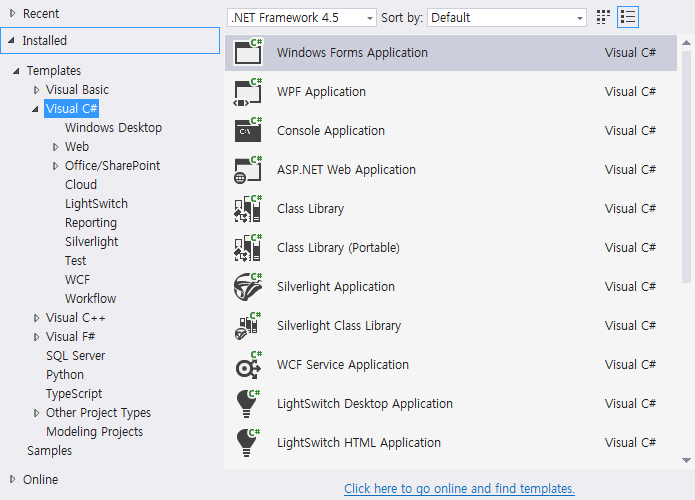The height and width of the screenshot is (500, 695).
Task: Click the scrollbar down arrow in template list
Action: coord(686,459)
